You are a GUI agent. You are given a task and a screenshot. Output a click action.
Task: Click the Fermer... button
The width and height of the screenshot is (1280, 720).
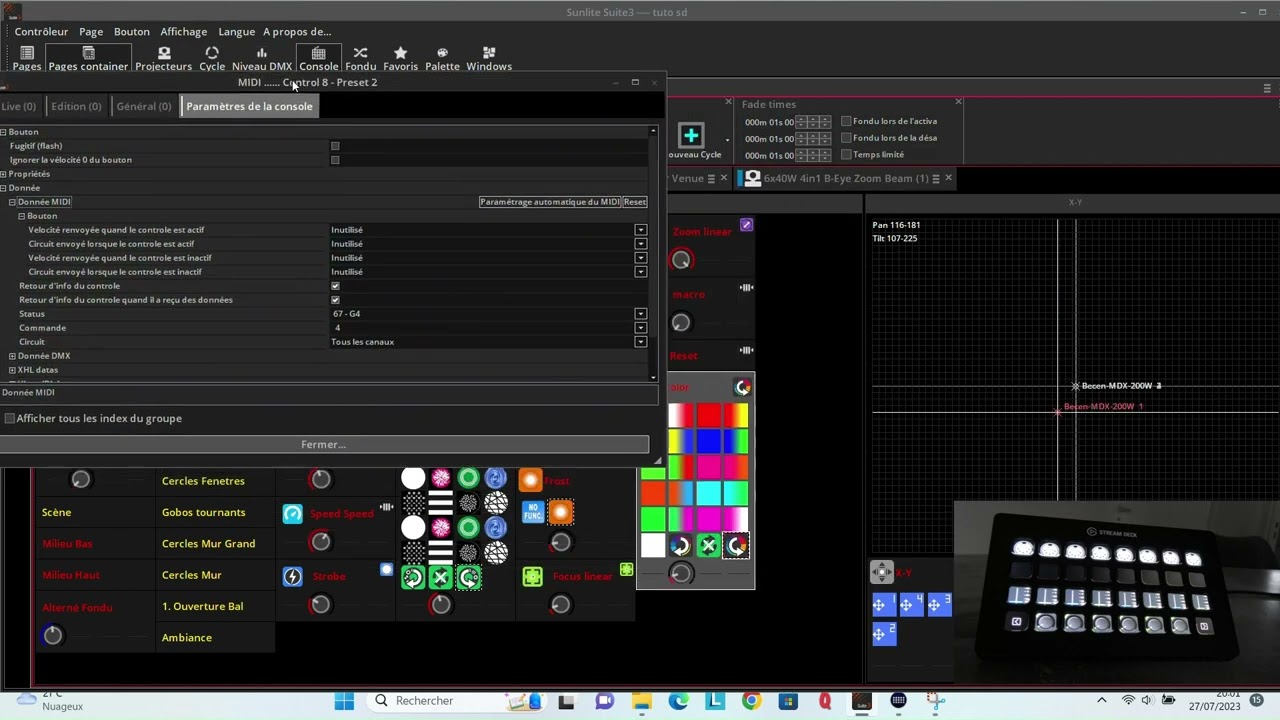(324, 444)
